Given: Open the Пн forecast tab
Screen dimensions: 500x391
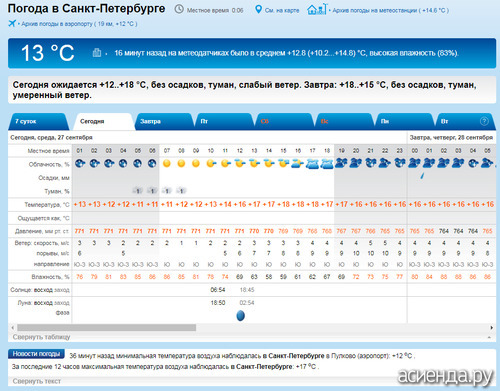Looking at the screenshot, I should (x=385, y=121).
